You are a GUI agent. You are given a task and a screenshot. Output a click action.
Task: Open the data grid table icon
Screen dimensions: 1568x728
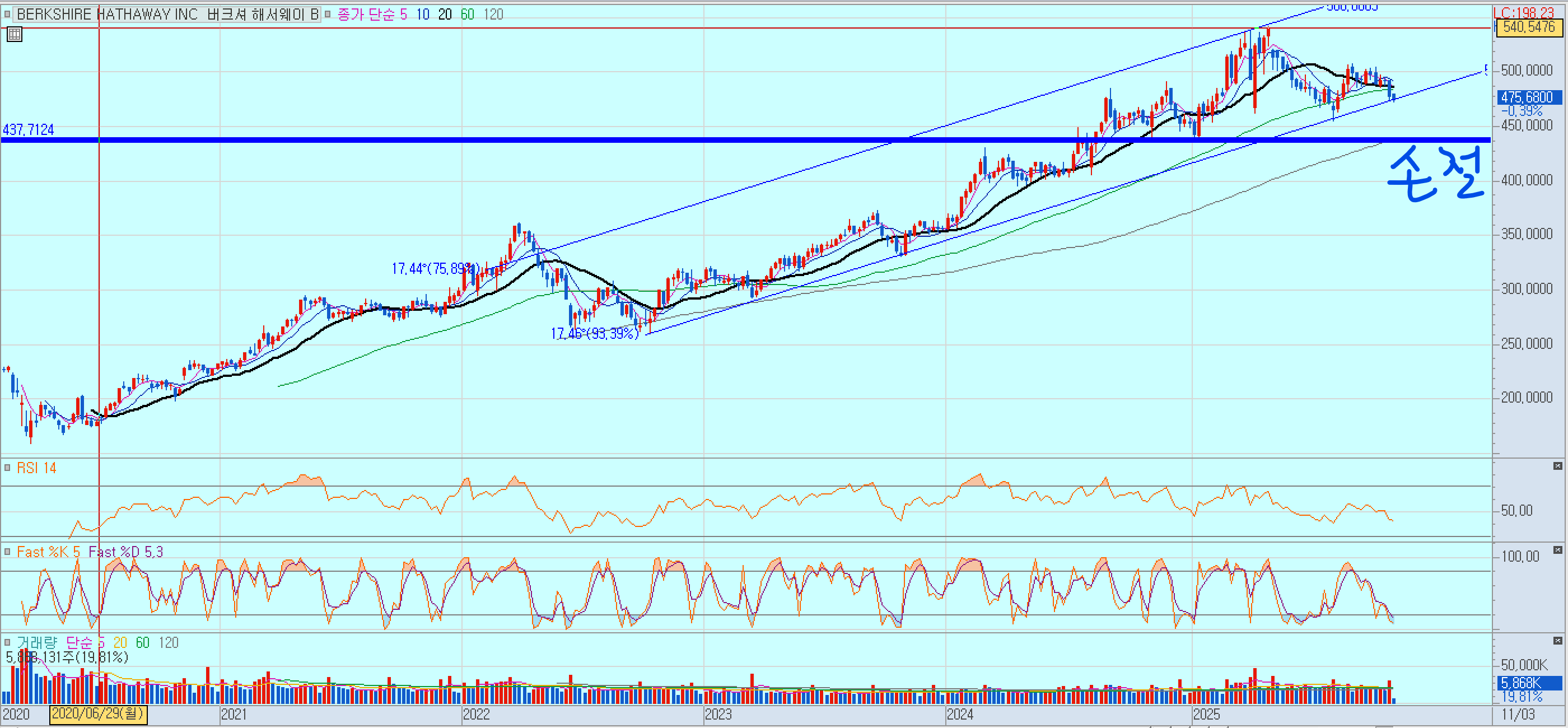[14, 35]
